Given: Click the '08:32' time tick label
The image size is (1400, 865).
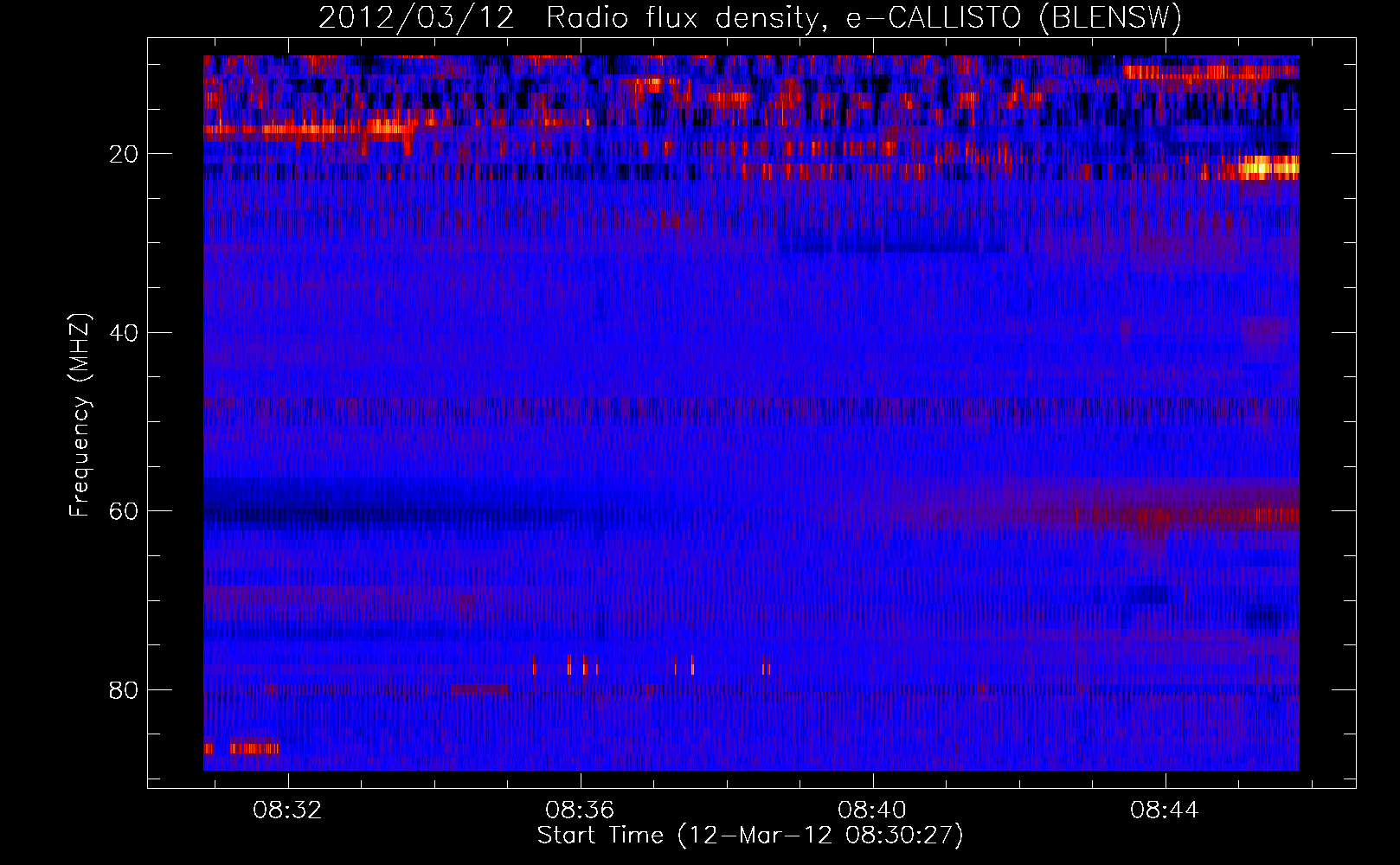Looking at the screenshot, I should (x=287, y=810).
